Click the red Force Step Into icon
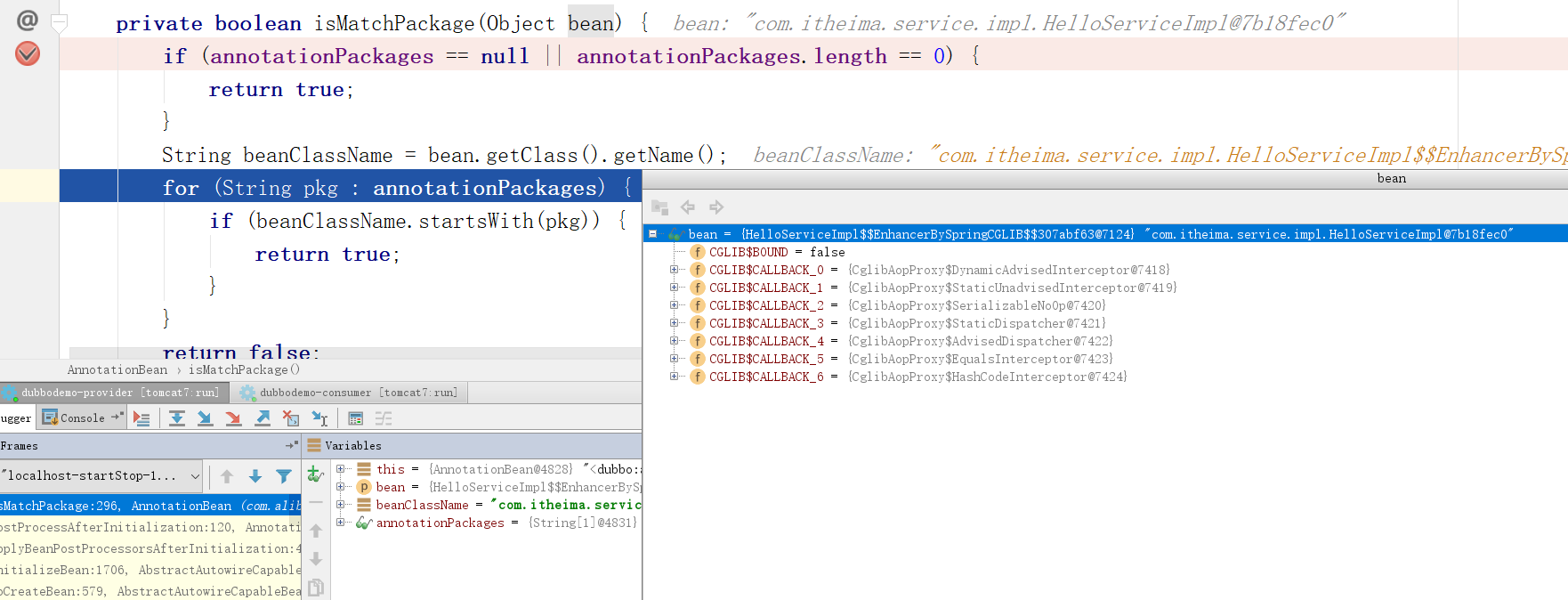 point(234,418)
